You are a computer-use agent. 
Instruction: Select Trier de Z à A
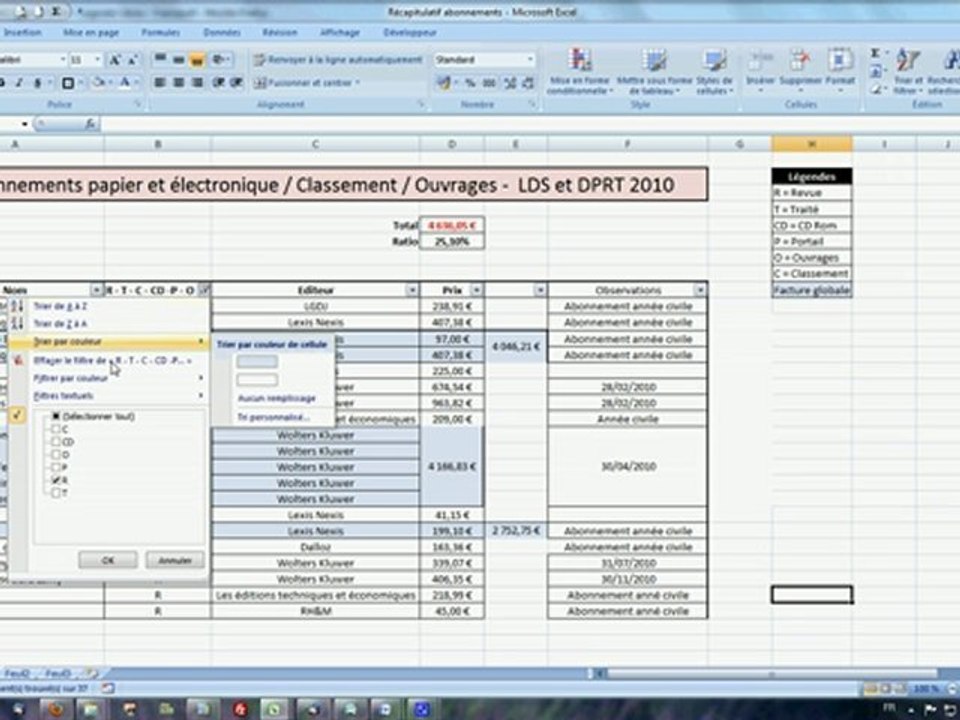[x=59, y=323]
